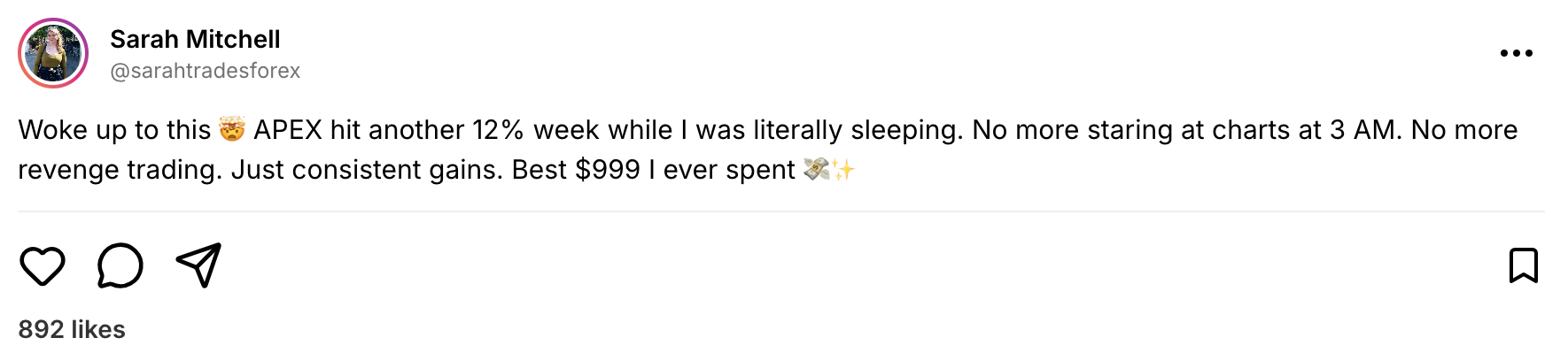Click the 12% figure in the caption

tap(498, 130)
